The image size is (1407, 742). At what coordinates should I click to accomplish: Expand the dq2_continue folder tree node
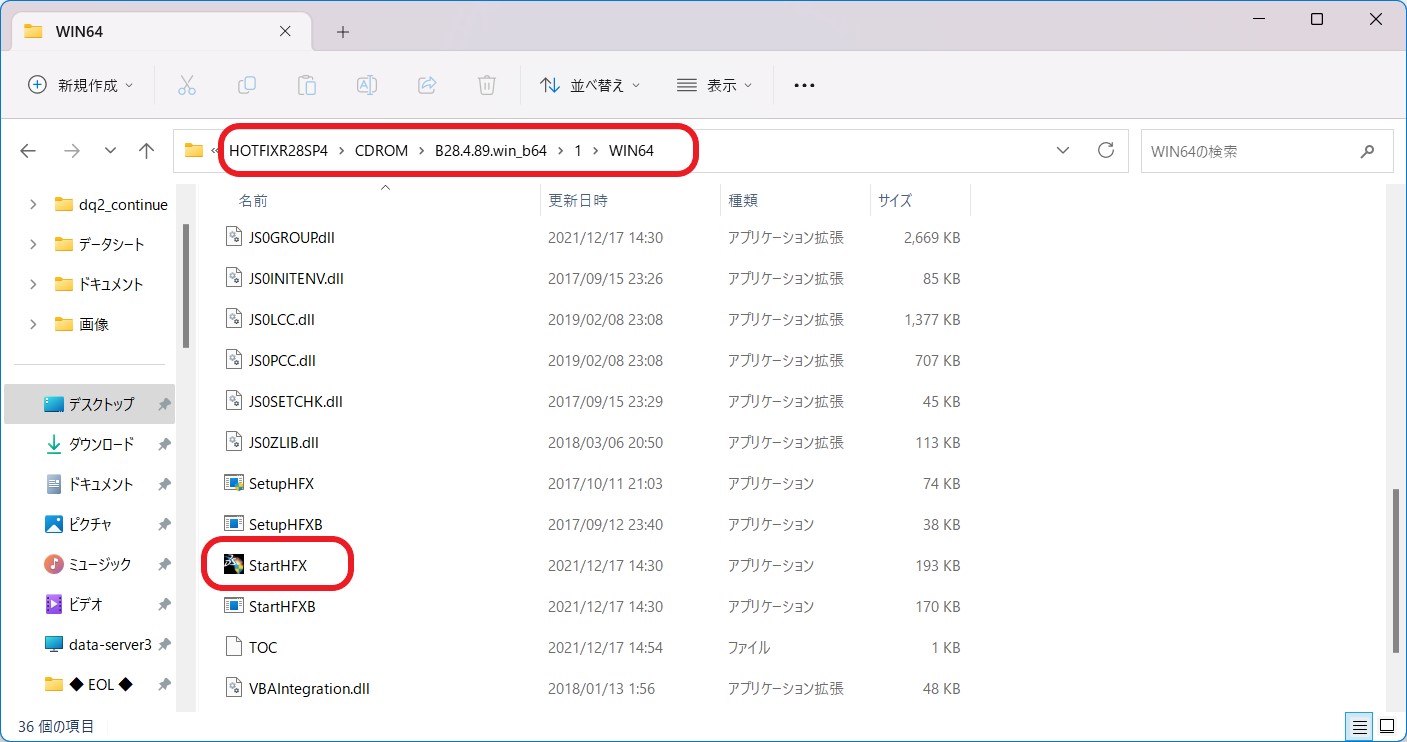(x=33, y=204)
